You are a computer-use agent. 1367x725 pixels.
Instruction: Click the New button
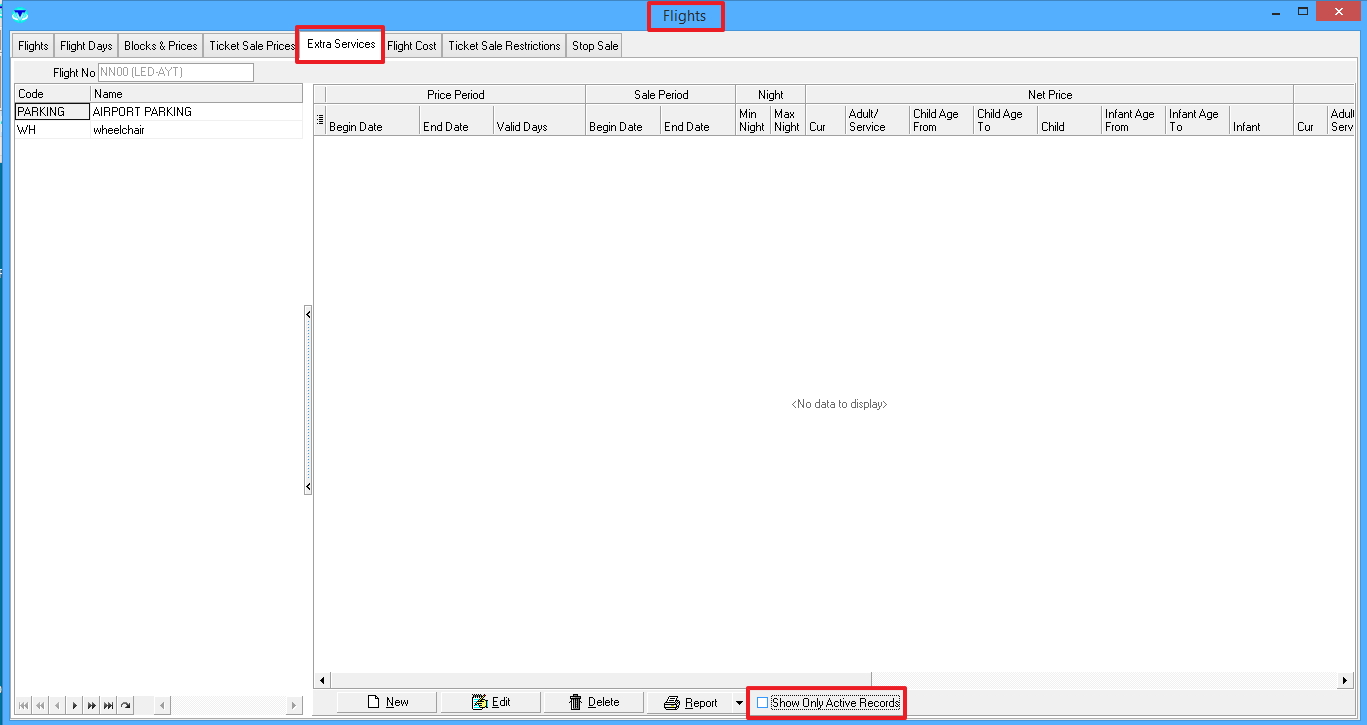tap(387, 702)
